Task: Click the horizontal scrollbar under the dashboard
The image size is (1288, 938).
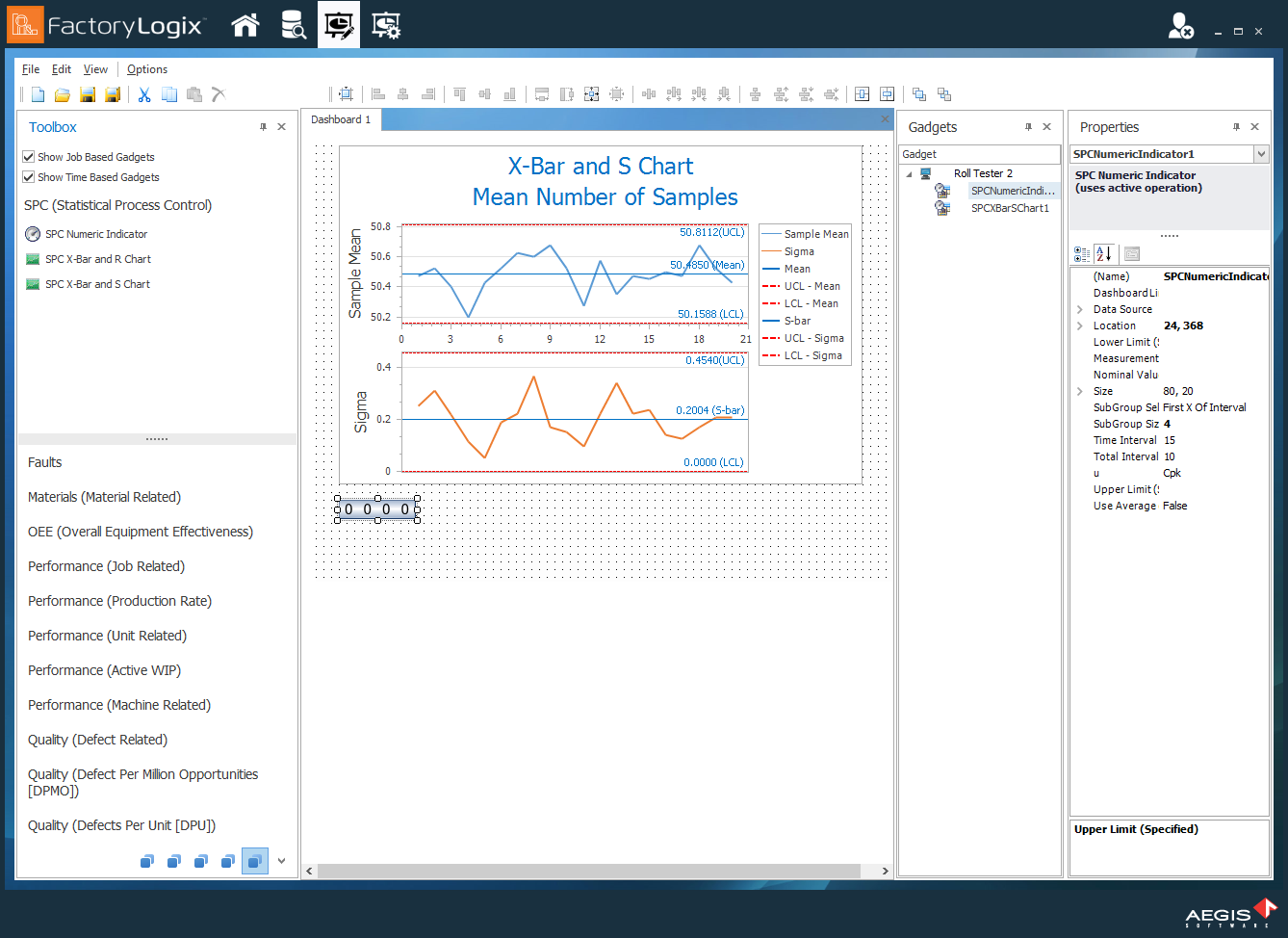Action: (588, 871)
